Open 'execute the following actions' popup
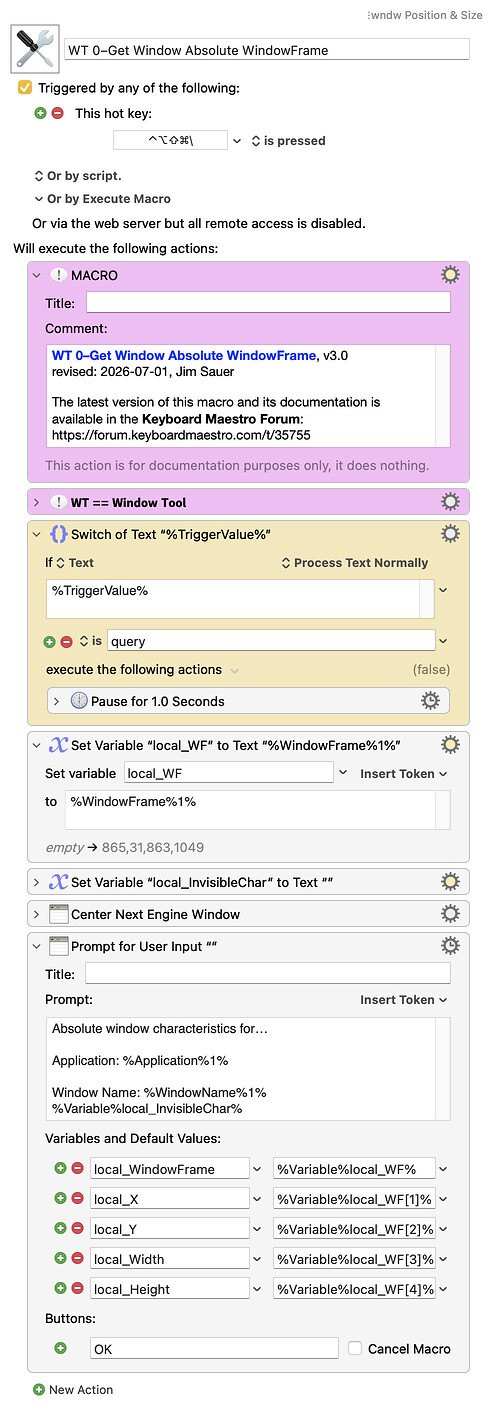The height and width of the screenshot is (1406, 493). (143, 669)
